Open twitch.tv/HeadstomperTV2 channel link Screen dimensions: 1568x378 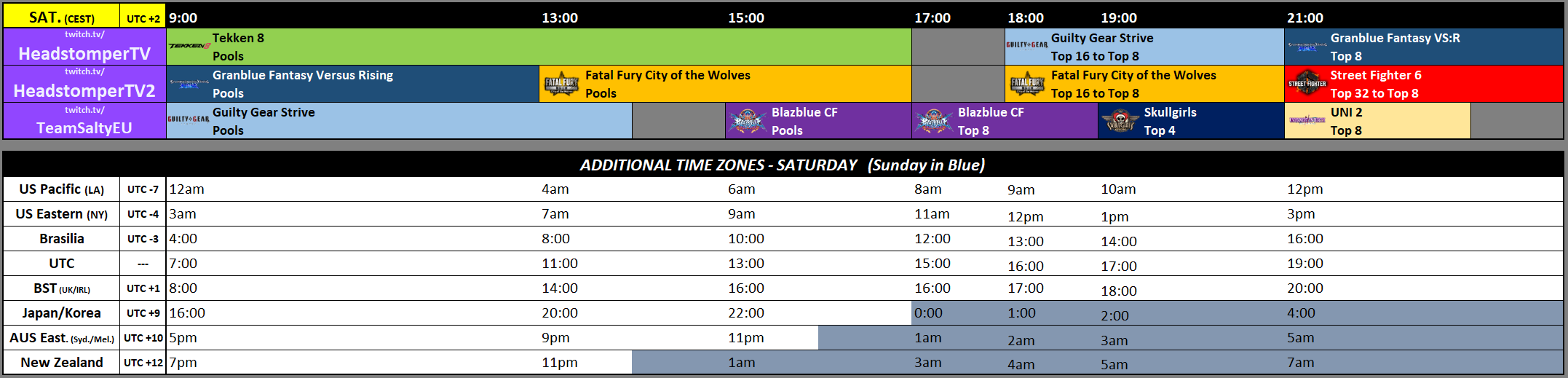coord(84,84)
